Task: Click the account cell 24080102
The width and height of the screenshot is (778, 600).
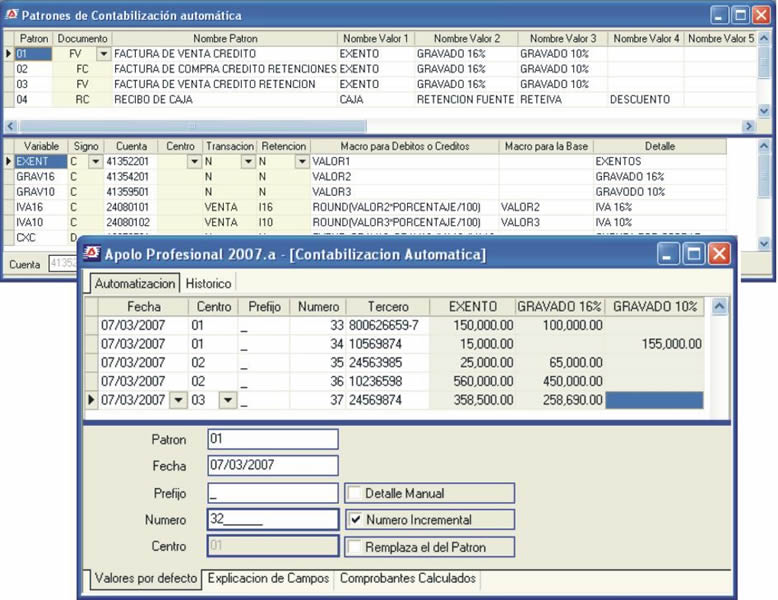Action: click(x=128, y=222)
